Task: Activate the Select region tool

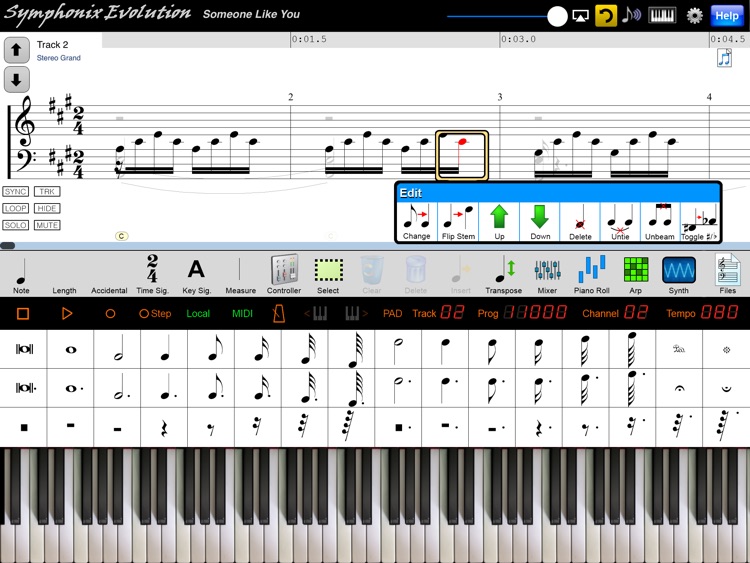Action: tap(328, 275)
